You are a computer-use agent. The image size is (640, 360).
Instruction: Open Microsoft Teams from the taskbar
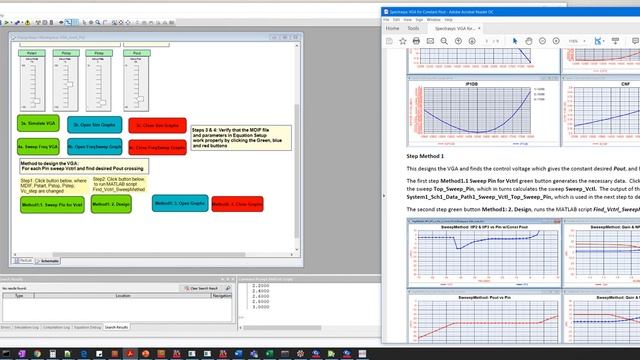click(x=253, y=354)
